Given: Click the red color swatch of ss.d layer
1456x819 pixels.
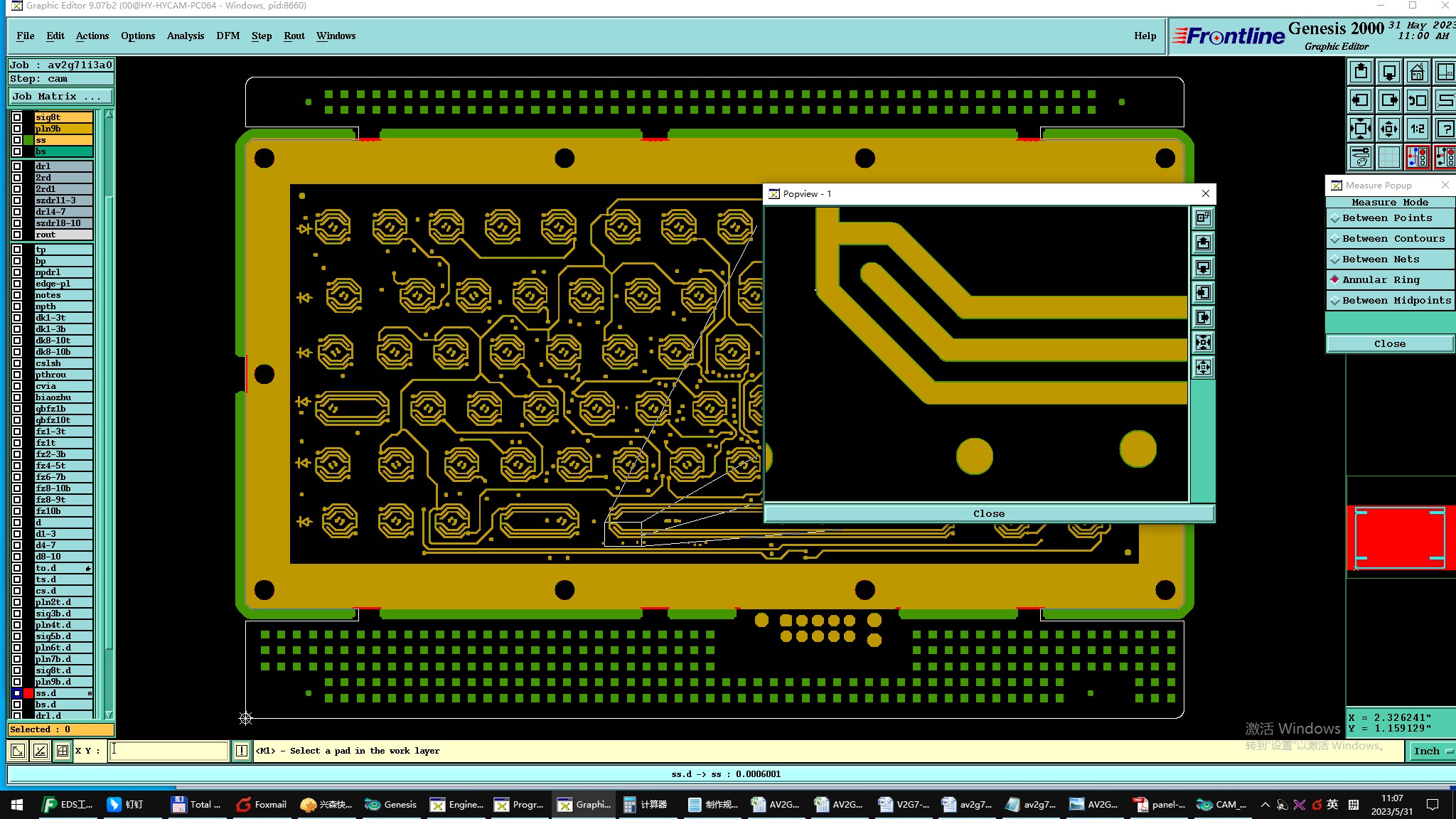Looking at the screenshot, I should [28, 693].
